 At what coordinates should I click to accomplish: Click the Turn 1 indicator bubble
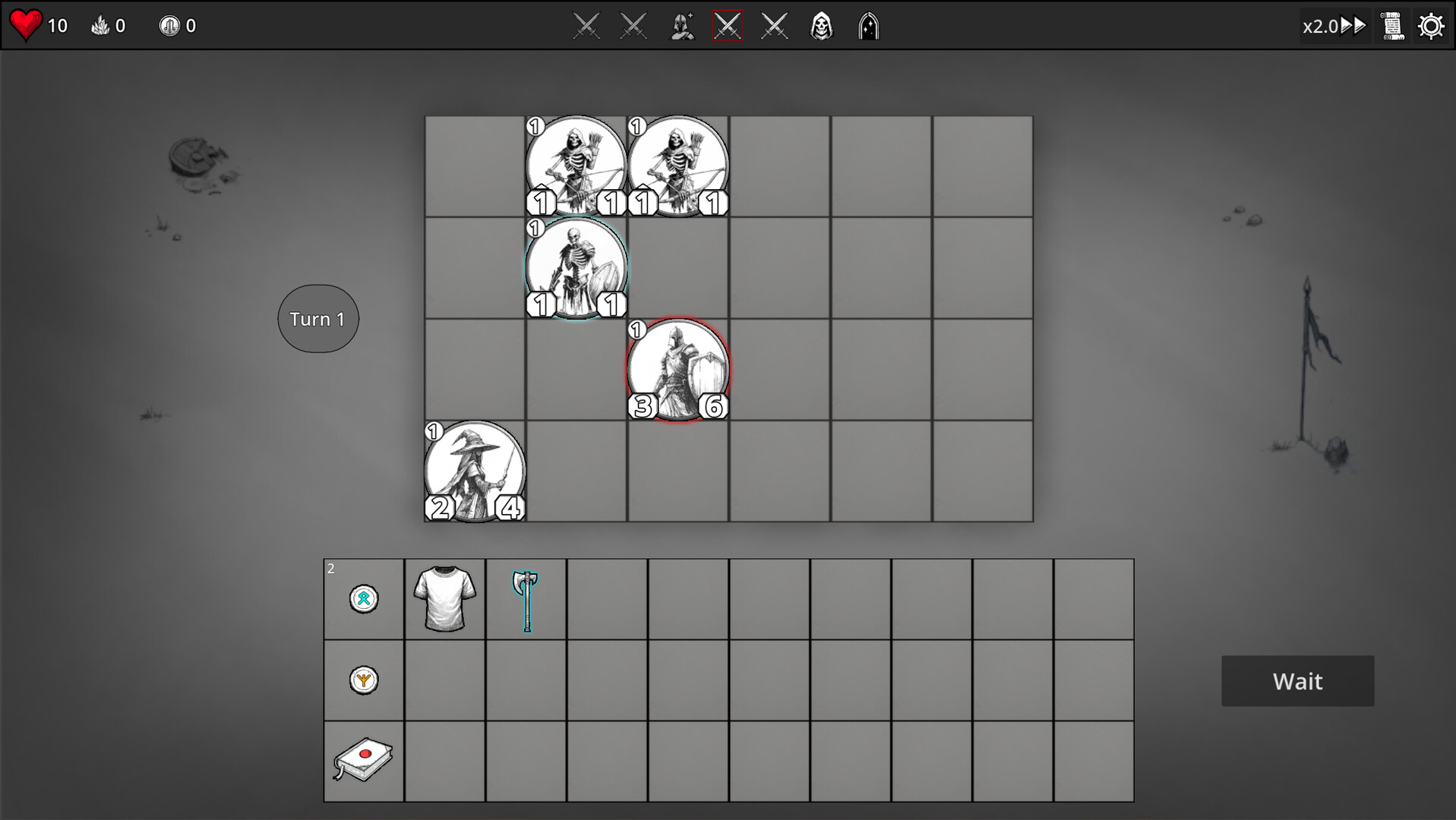pos(318,318)
